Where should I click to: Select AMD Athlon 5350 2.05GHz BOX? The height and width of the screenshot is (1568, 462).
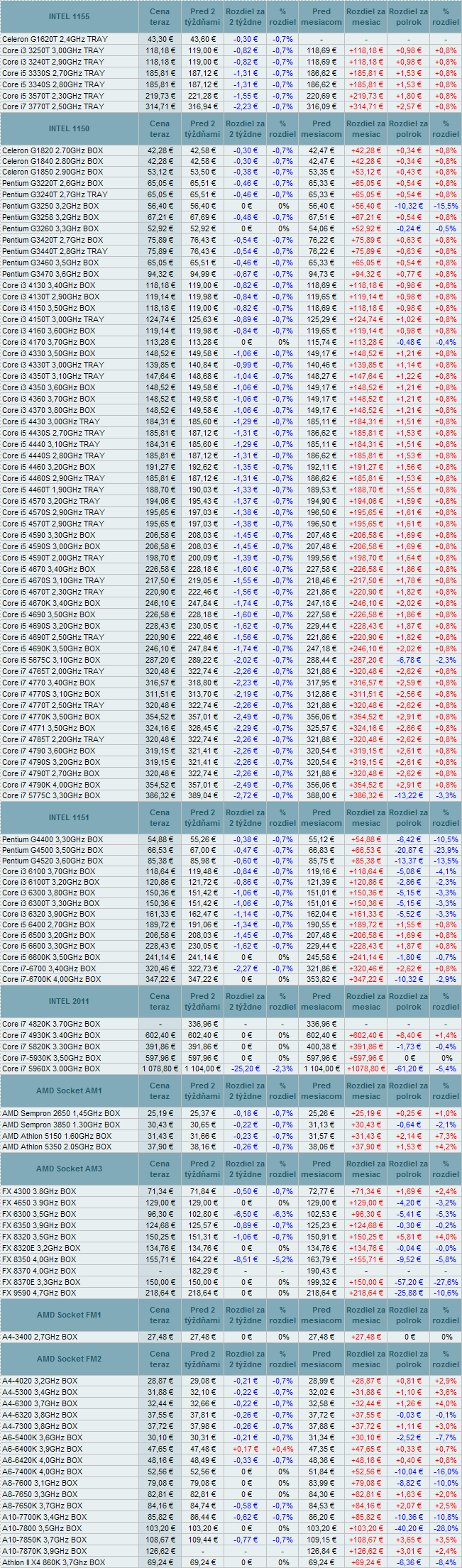click(57, 1147)
